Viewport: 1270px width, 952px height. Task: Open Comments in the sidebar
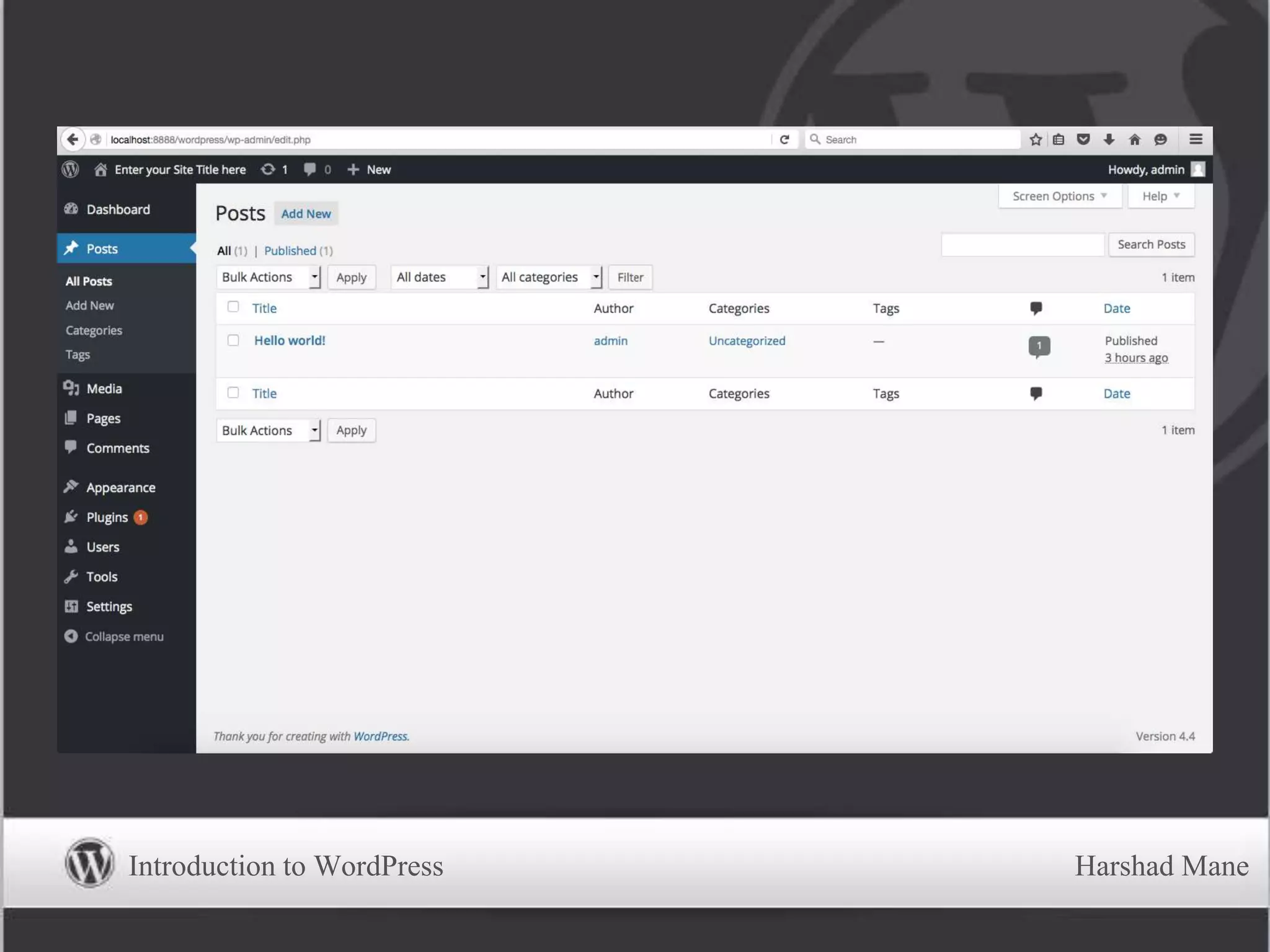[x=127, y=448]
